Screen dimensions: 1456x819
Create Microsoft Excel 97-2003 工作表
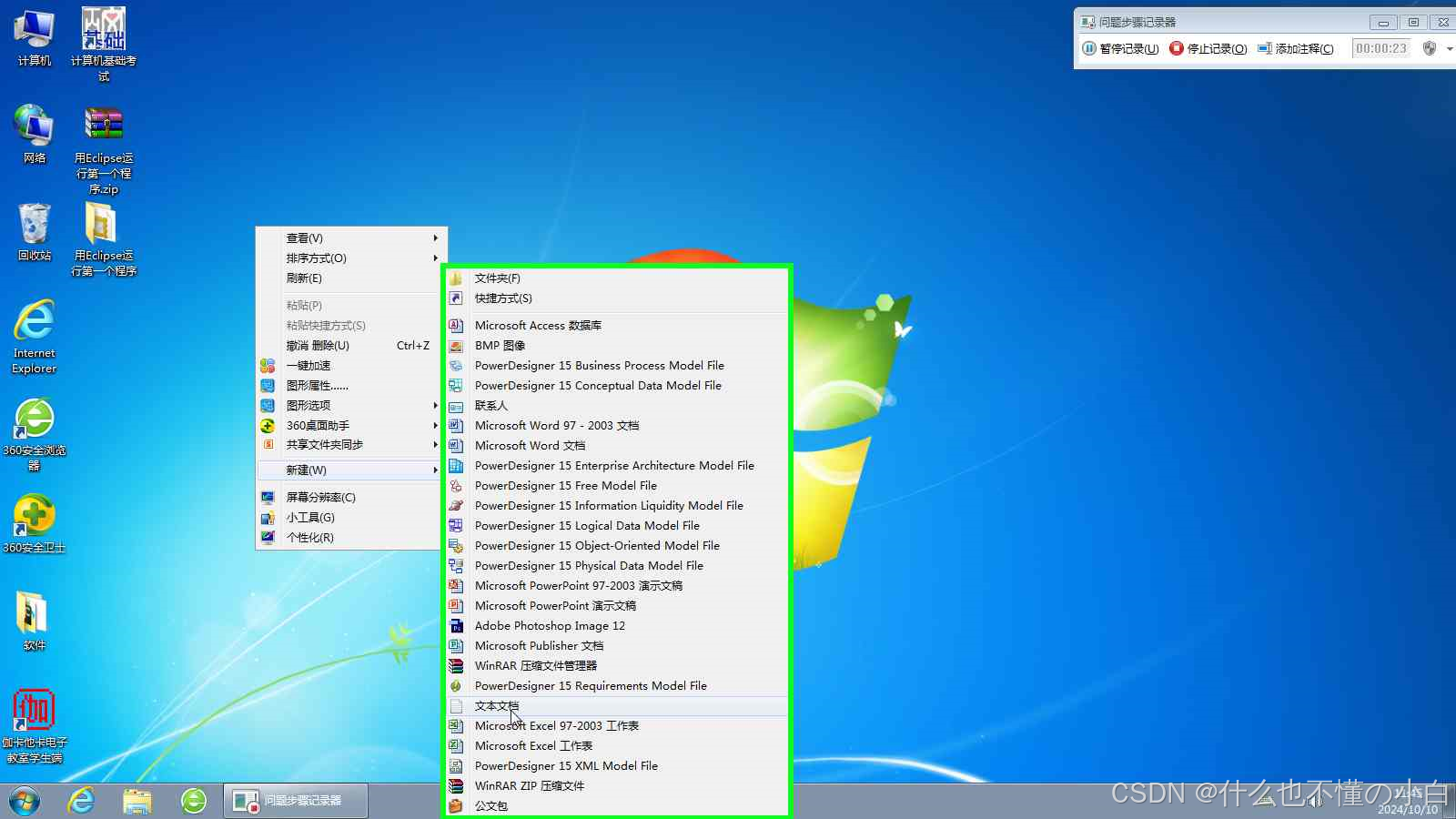pyautogui.click(x=617, y=725)
